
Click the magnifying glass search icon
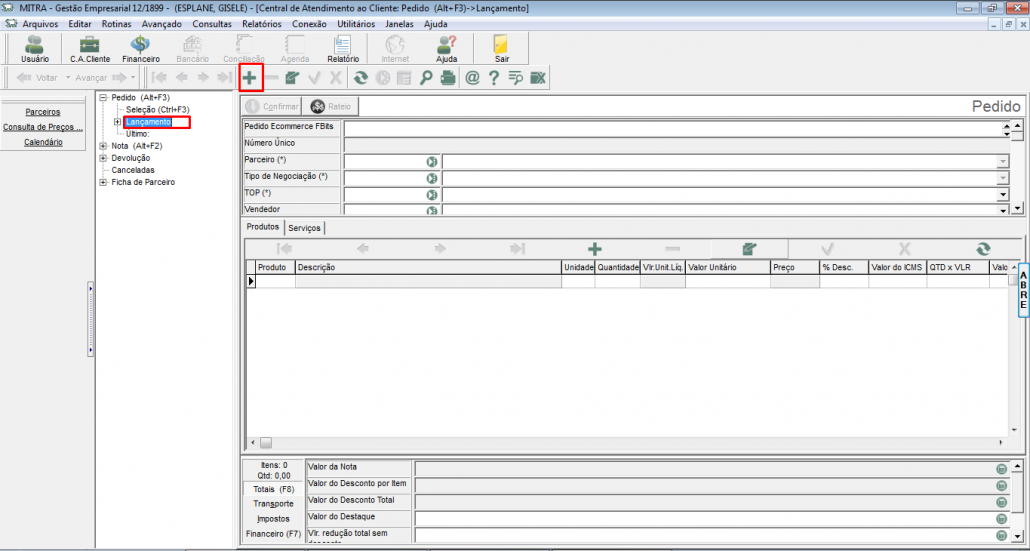pyautogui.click(x=426, y=77)
